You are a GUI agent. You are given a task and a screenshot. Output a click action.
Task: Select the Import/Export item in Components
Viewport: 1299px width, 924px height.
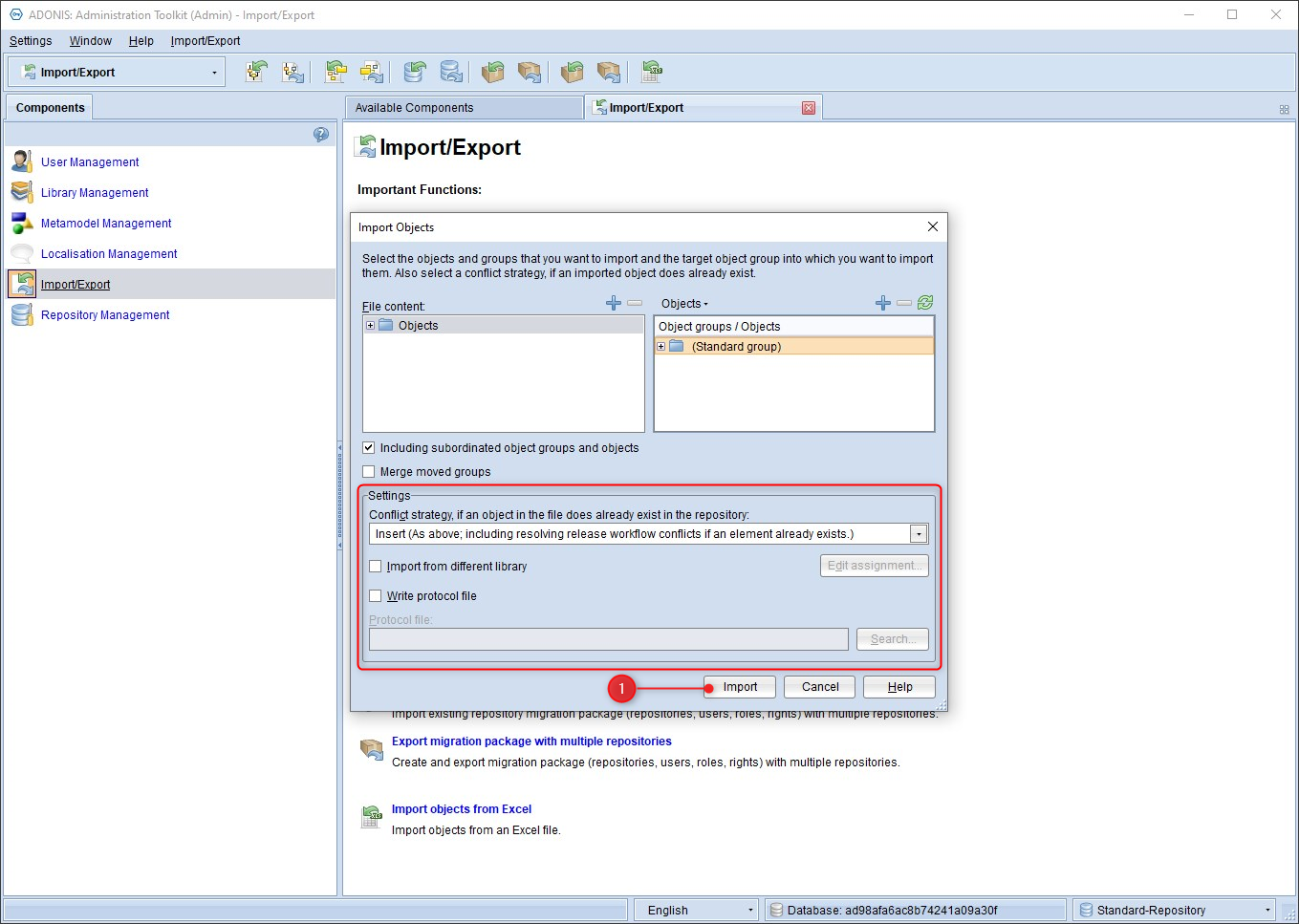(170, 284)
